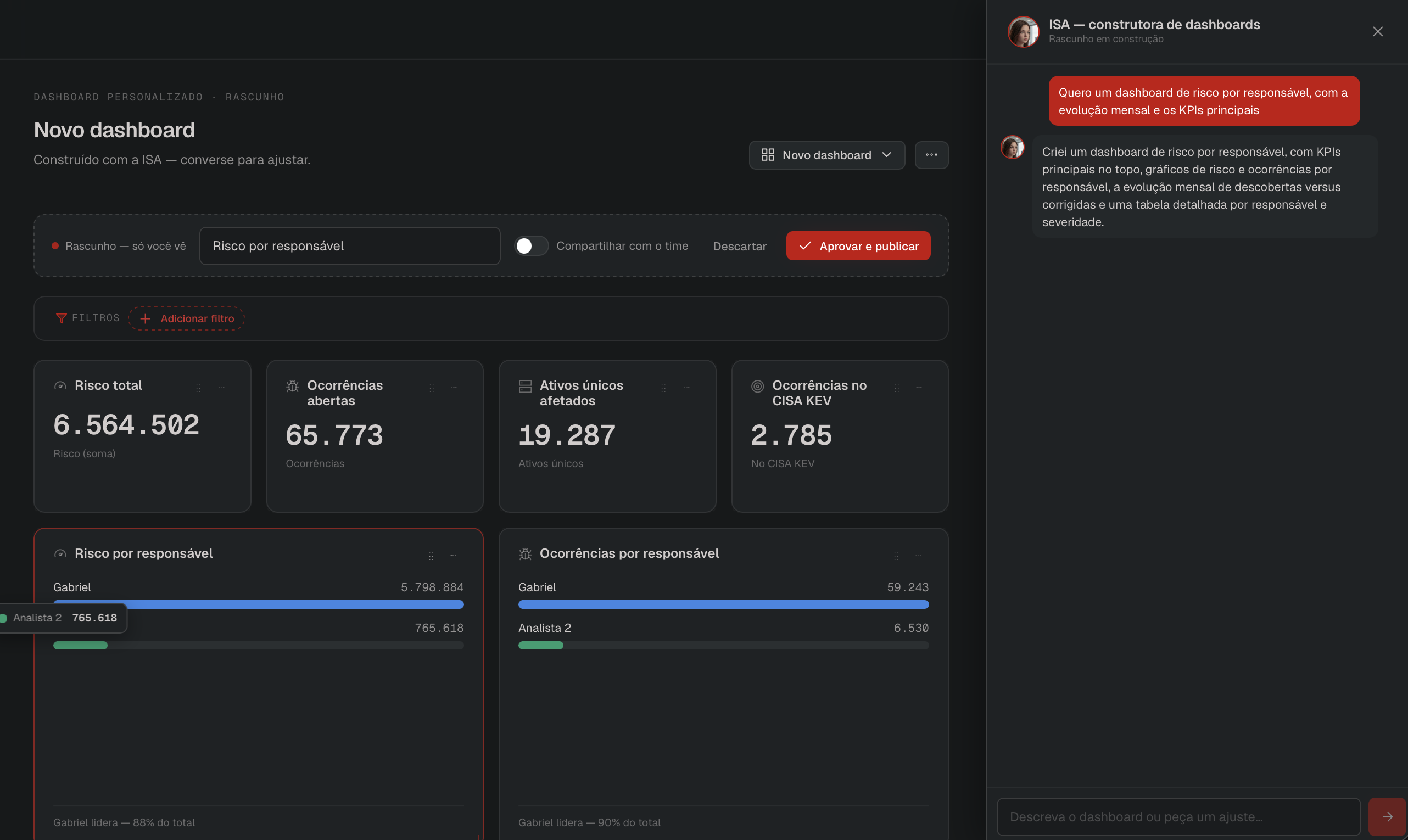The height and width of the screenshot is (840, 1408).
Task: Open the Novo dashboard selector dropdown
Action: coord(826,154)
